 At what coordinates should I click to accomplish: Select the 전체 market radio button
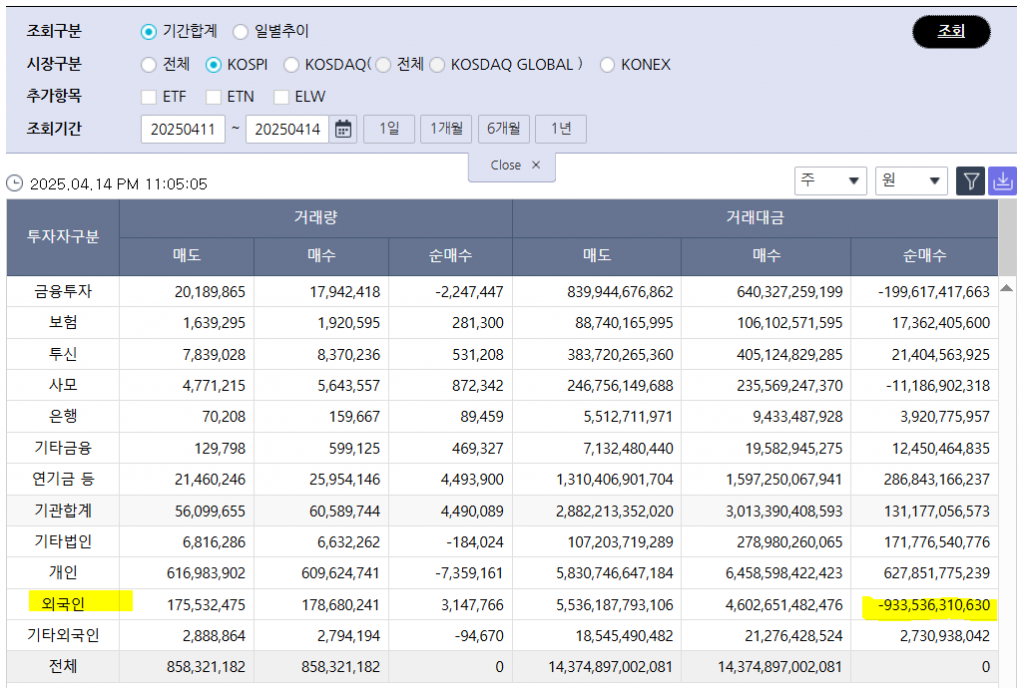pos(149,65)
